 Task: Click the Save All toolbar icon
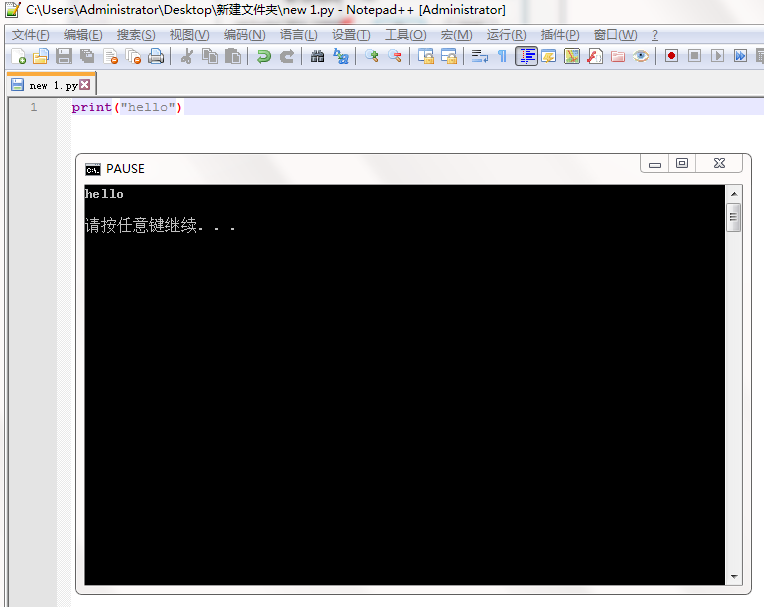pos(87,57)
